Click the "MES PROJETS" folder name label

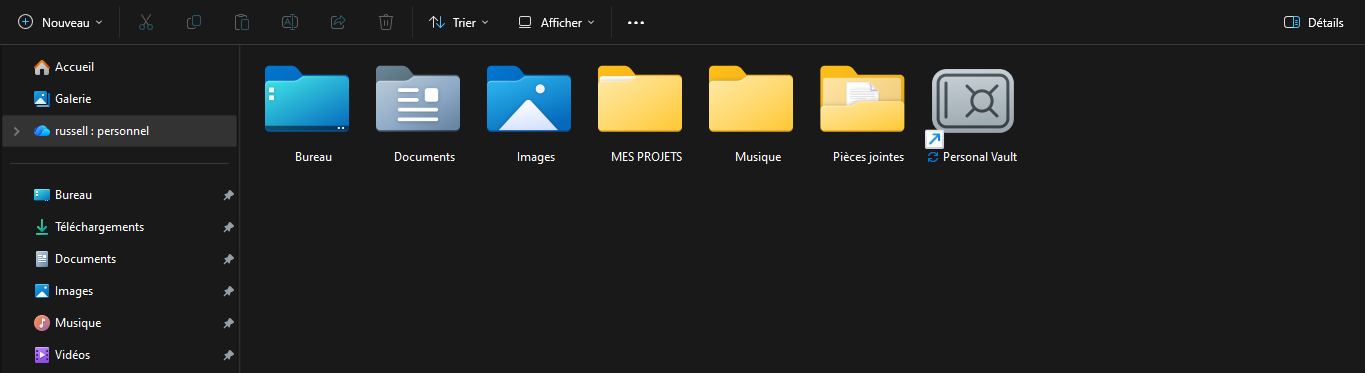tap(646, 157)
